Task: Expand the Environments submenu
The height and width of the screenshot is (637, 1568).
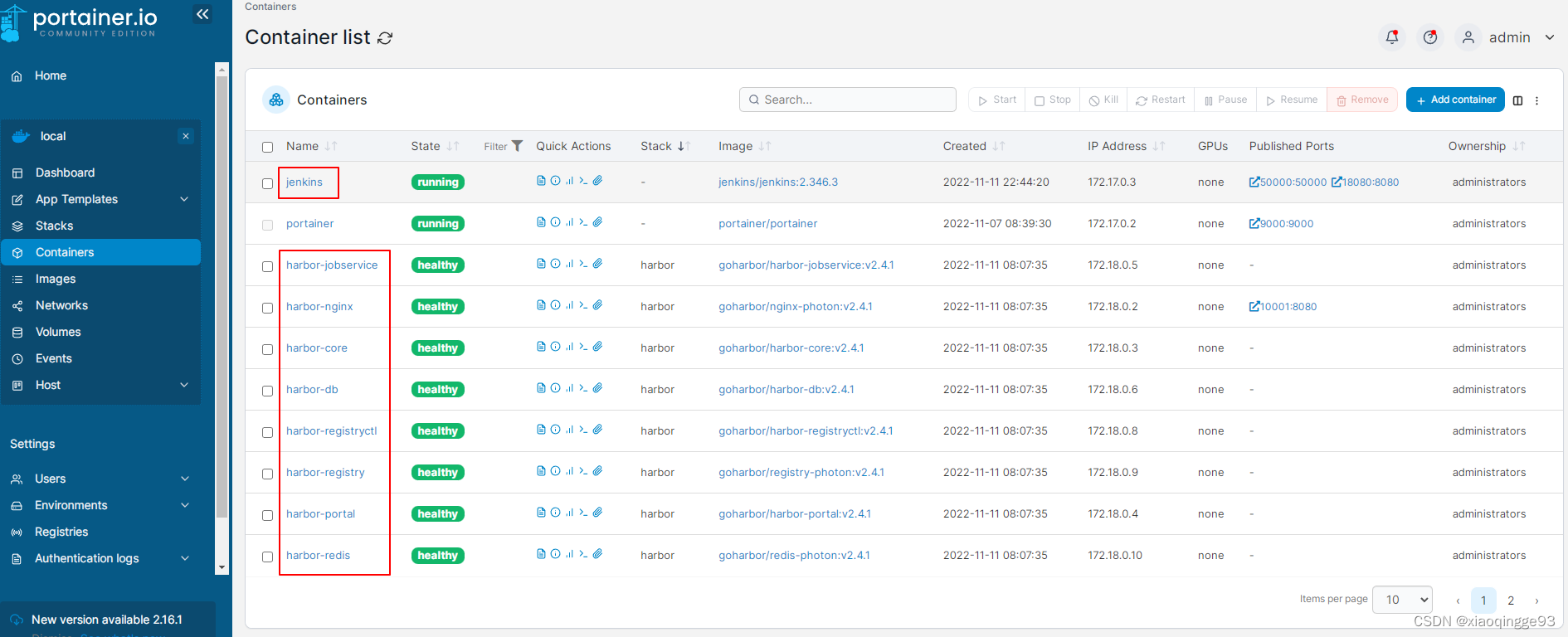Action: [x=185, y=505]
